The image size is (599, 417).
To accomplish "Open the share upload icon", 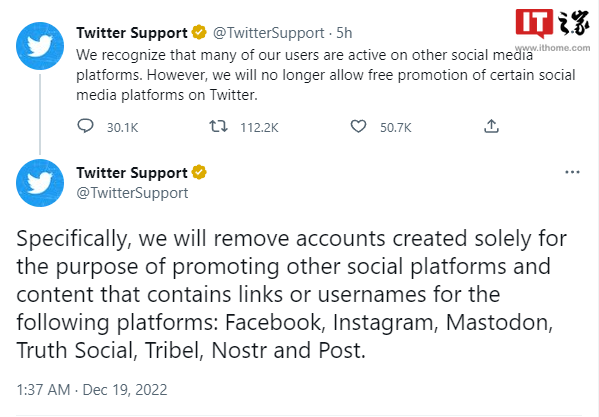I will click(491, 126).
